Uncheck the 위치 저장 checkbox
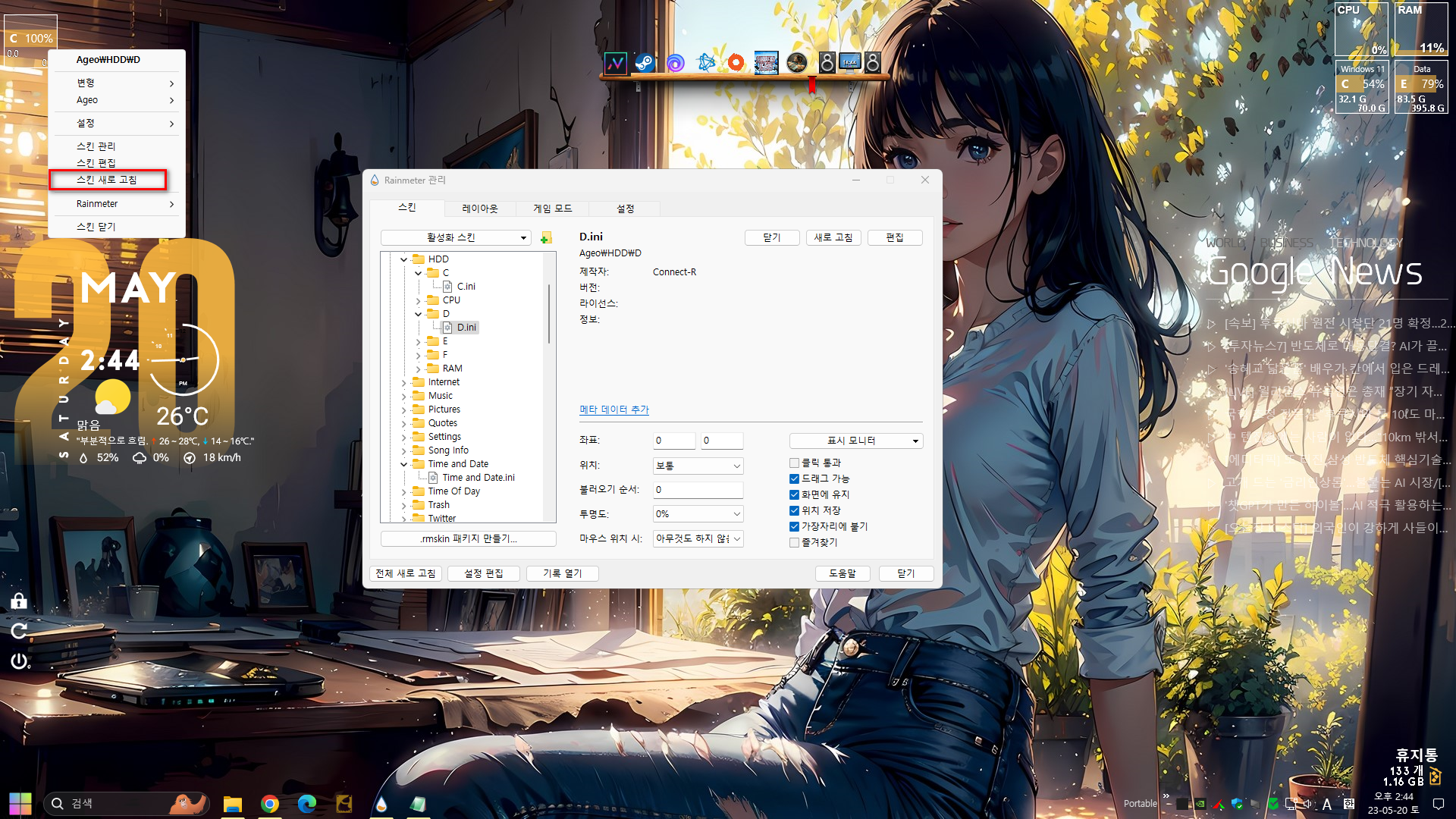The width and height of the screenshot is (1456, 819). pyautogui.click(x=794, y=510)
